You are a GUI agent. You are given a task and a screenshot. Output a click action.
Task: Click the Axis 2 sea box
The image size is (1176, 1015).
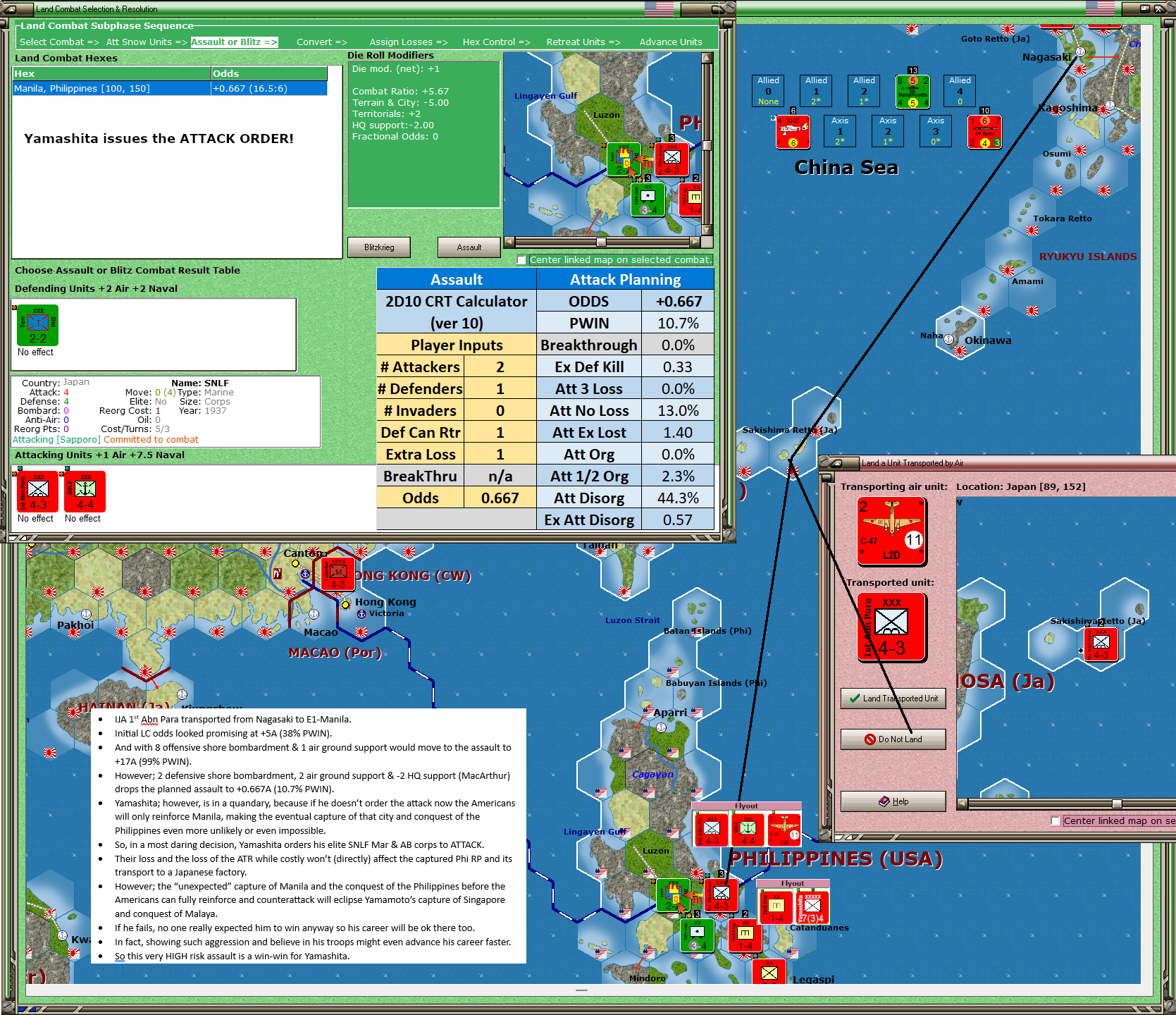click(888, 131)
